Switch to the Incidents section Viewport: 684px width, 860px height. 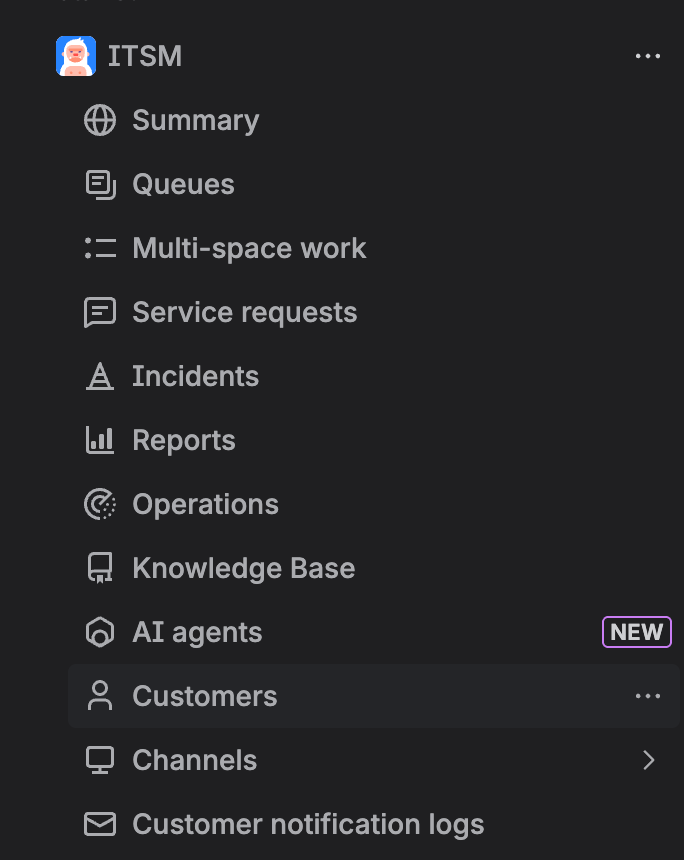tap(195, 376)
